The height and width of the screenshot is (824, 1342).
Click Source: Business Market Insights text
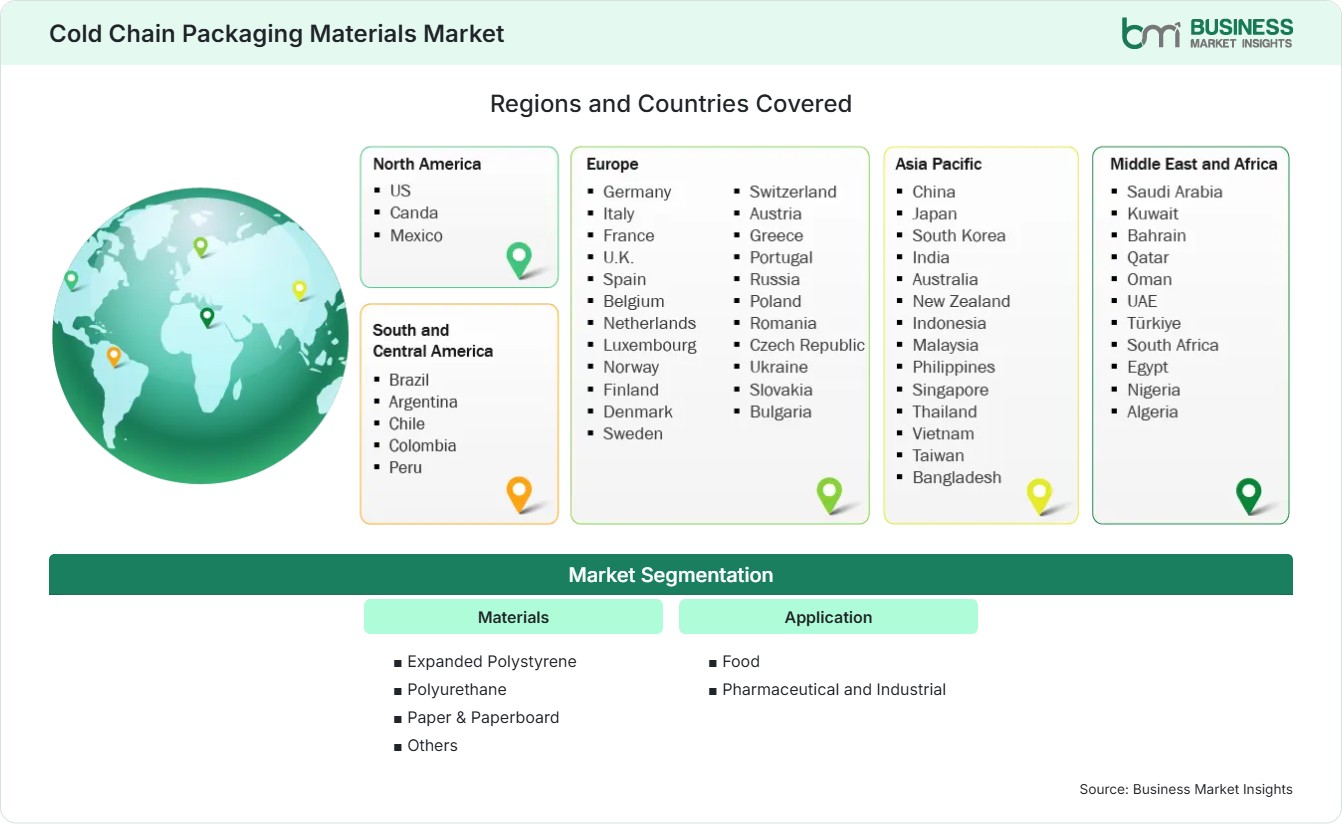pyautogui.click(x=1186, y=789)
